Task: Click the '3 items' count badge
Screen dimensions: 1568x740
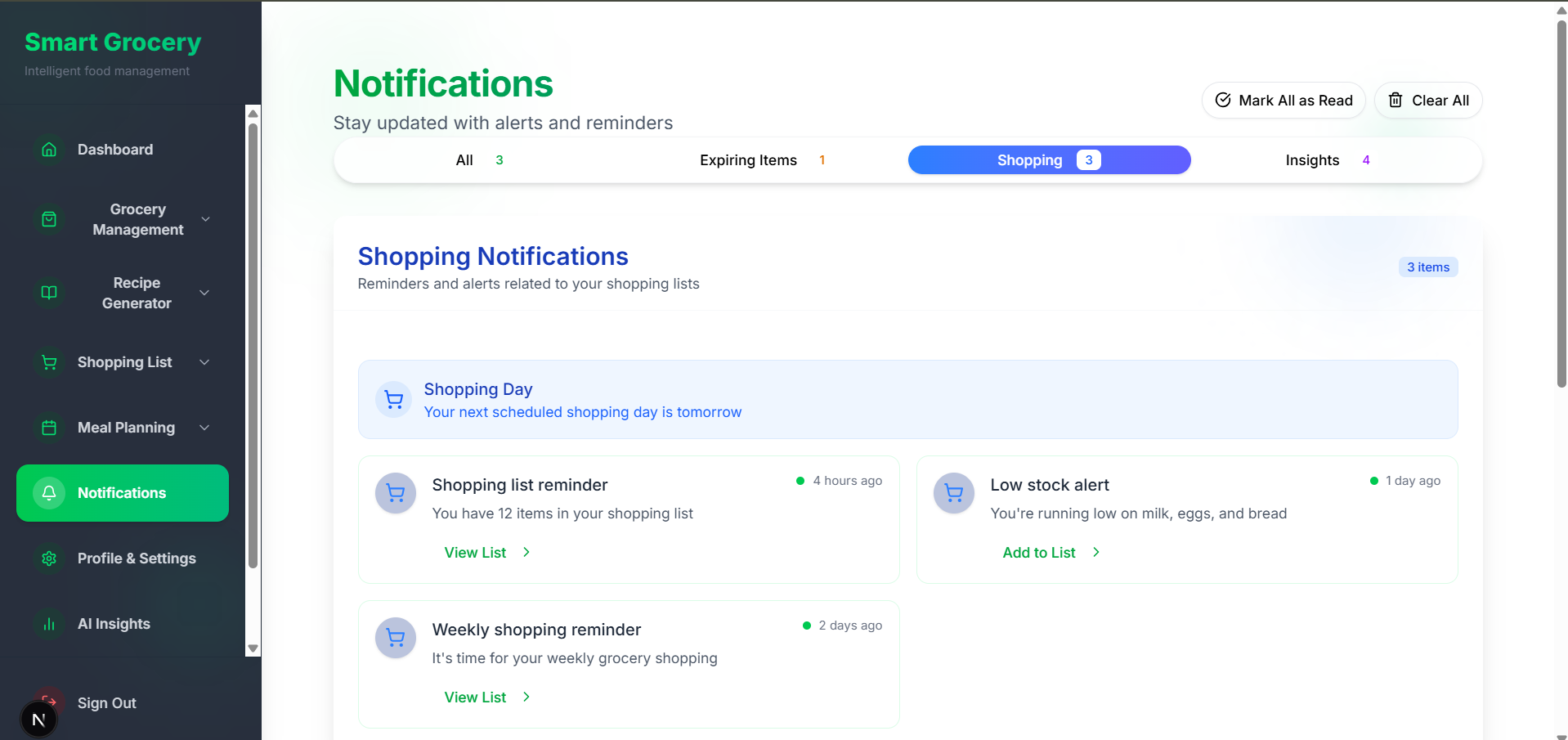Action: point(1428,267)
